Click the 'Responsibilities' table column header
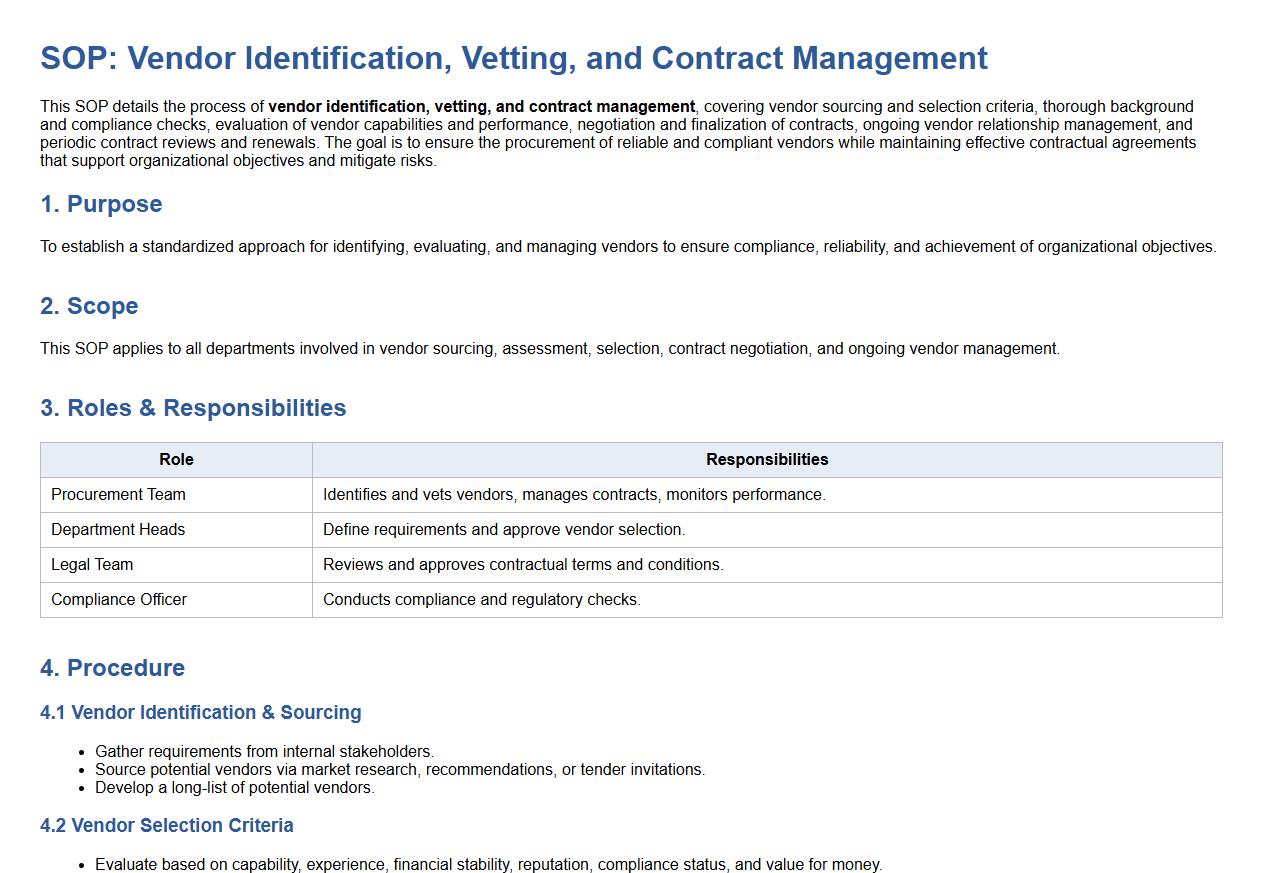 (766, 460)
